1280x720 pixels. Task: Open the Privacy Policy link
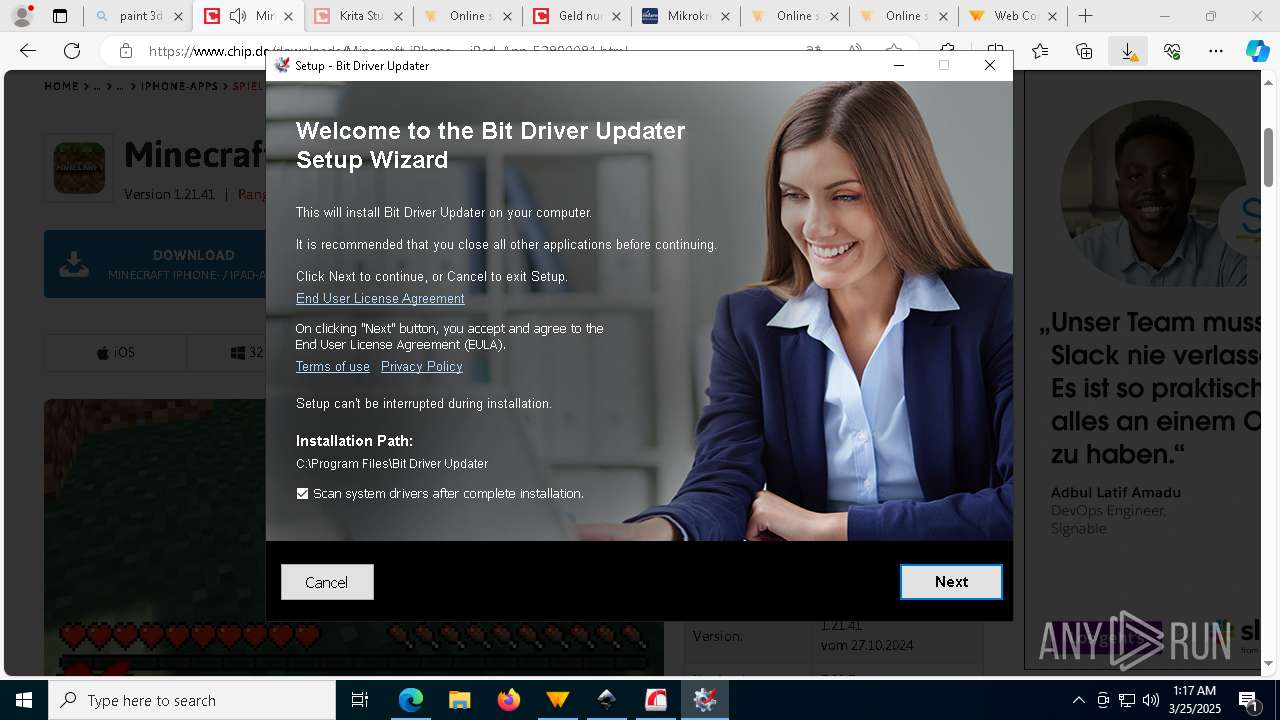[x=422, y=366]
